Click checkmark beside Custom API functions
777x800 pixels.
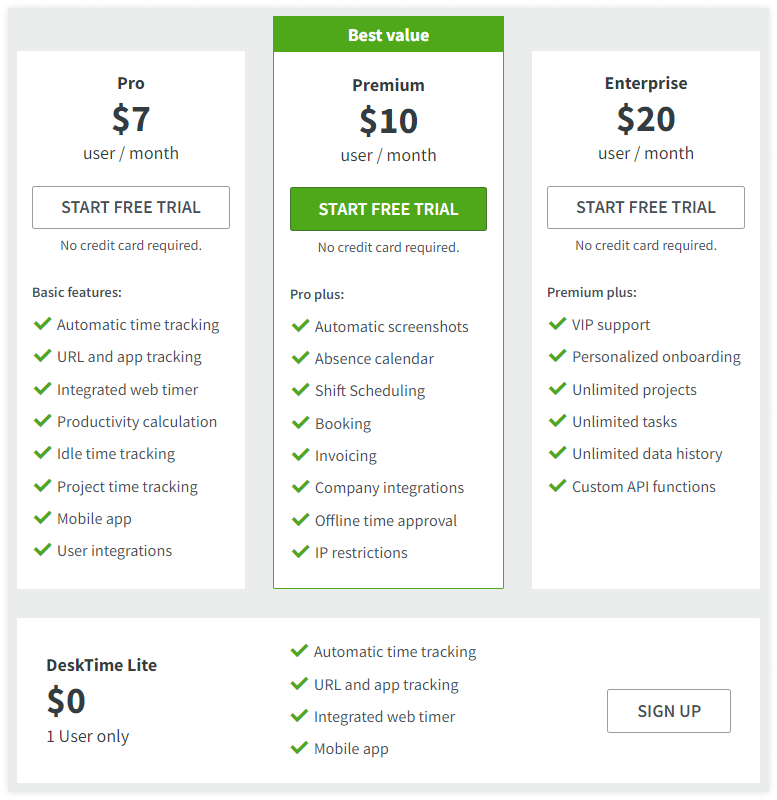(x=558, y=485)
